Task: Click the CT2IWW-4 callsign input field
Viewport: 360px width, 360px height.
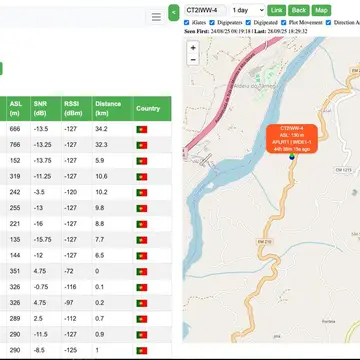Action: [x=205, y=10]
